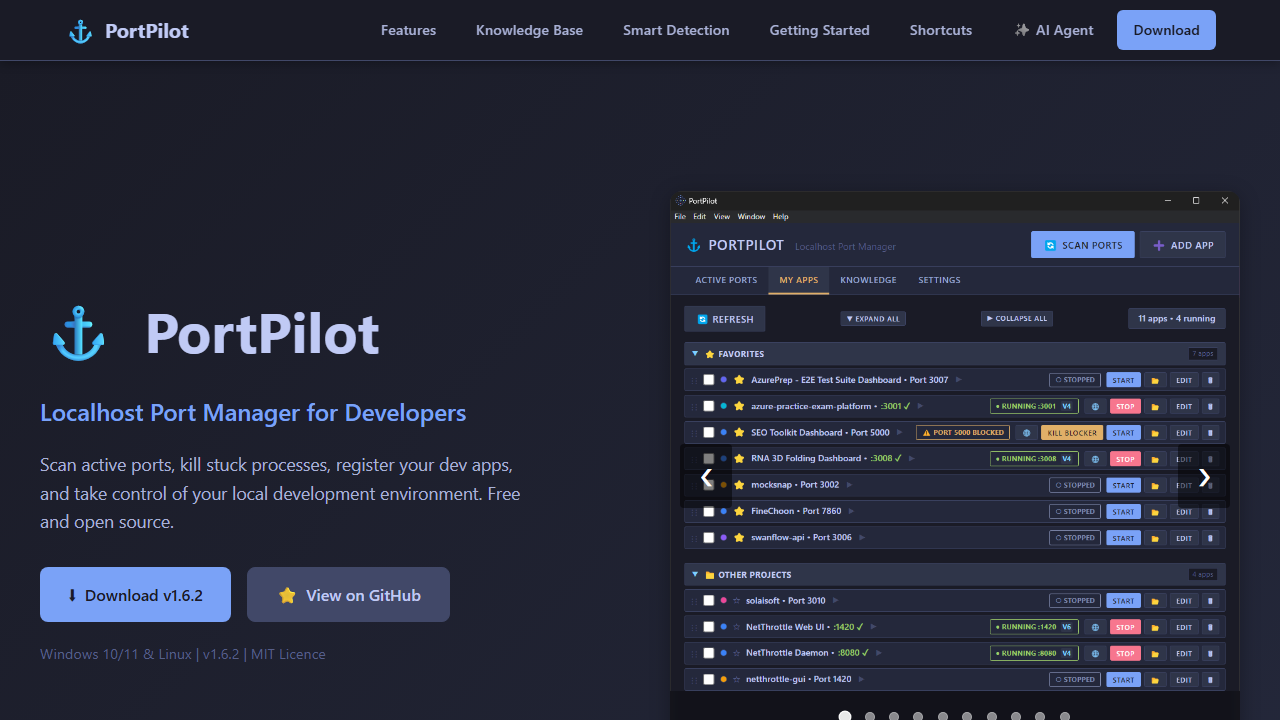
Task: Collapse the FAVORITES section triangle
Action: click(x=695, y=353)
